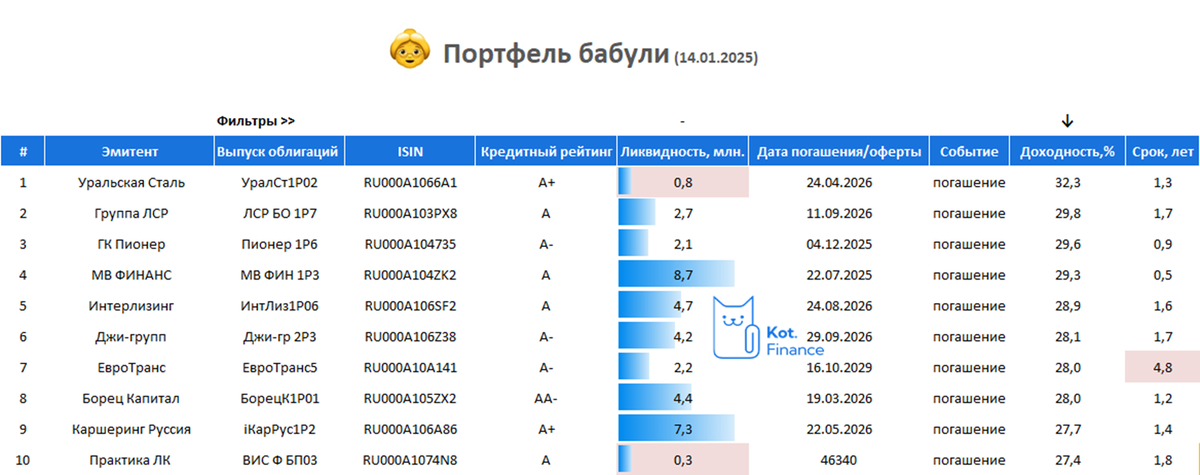1200x475 pixels.
Task: Click bond issue БорецК1Р01
Action: (x=279, y=399)
